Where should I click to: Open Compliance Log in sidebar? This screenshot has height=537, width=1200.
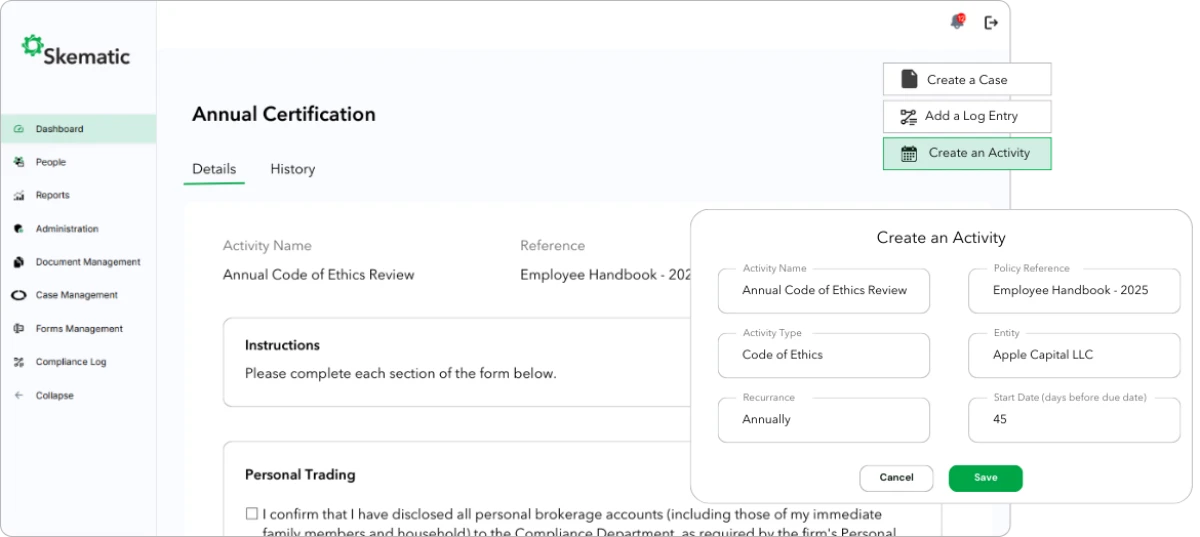click(x=70, y=362)
